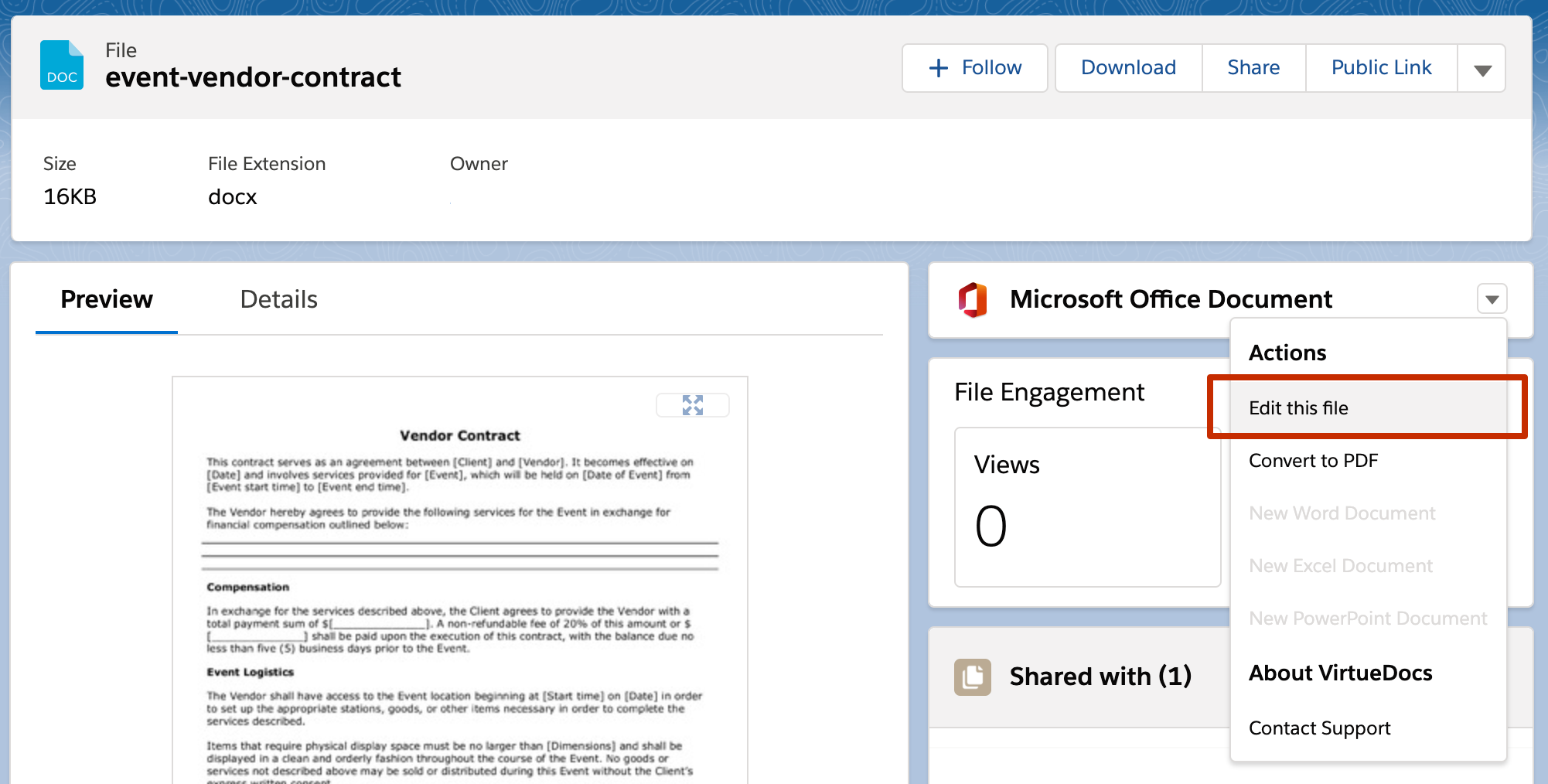The width and height of the screenshot is (1548, 784).
Task: Open the Public Link overflow dropdown arrow
Action: pyautogui.click(x=1482, y=68)
